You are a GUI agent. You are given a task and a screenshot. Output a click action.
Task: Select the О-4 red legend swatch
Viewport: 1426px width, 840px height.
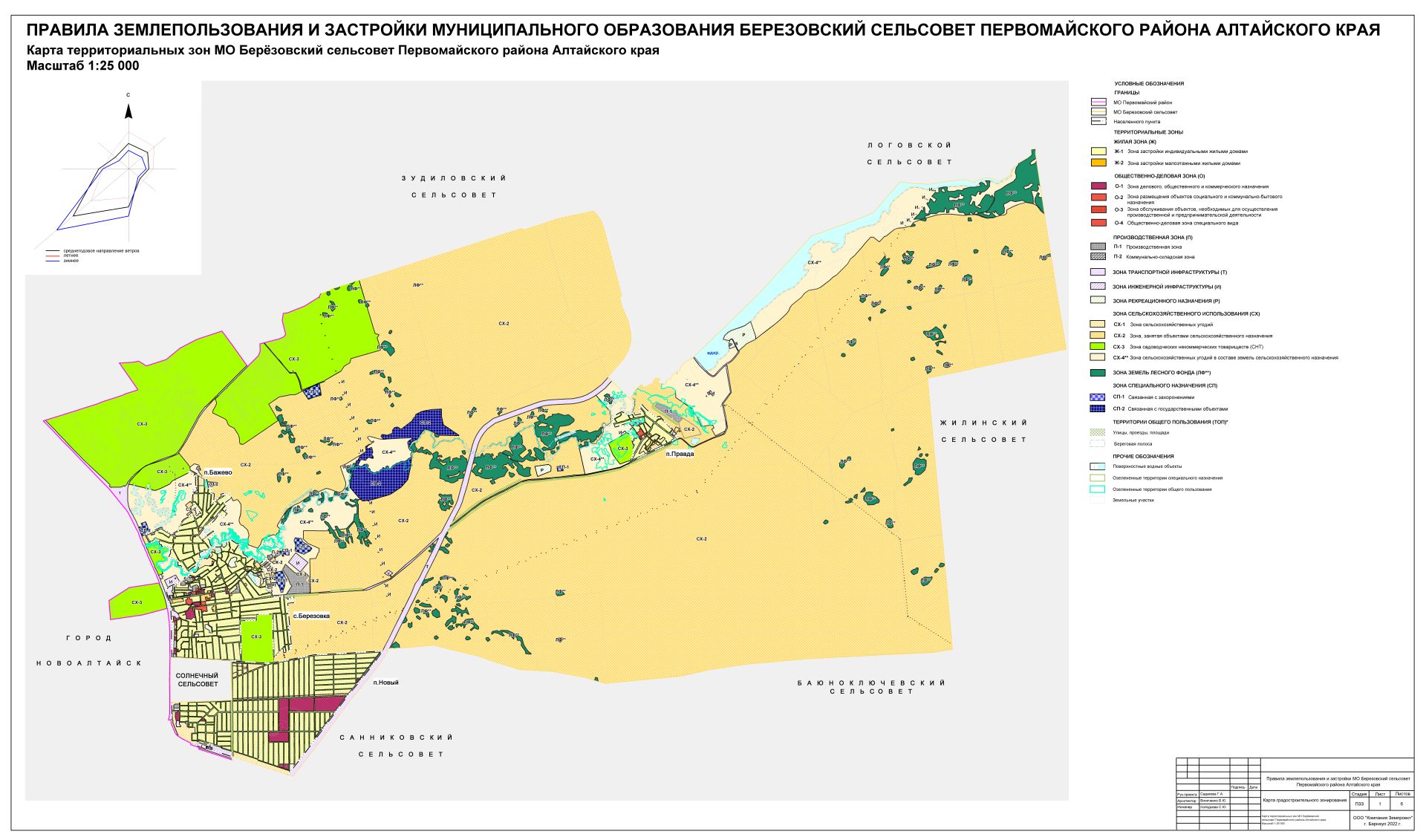pos(1098,223)
